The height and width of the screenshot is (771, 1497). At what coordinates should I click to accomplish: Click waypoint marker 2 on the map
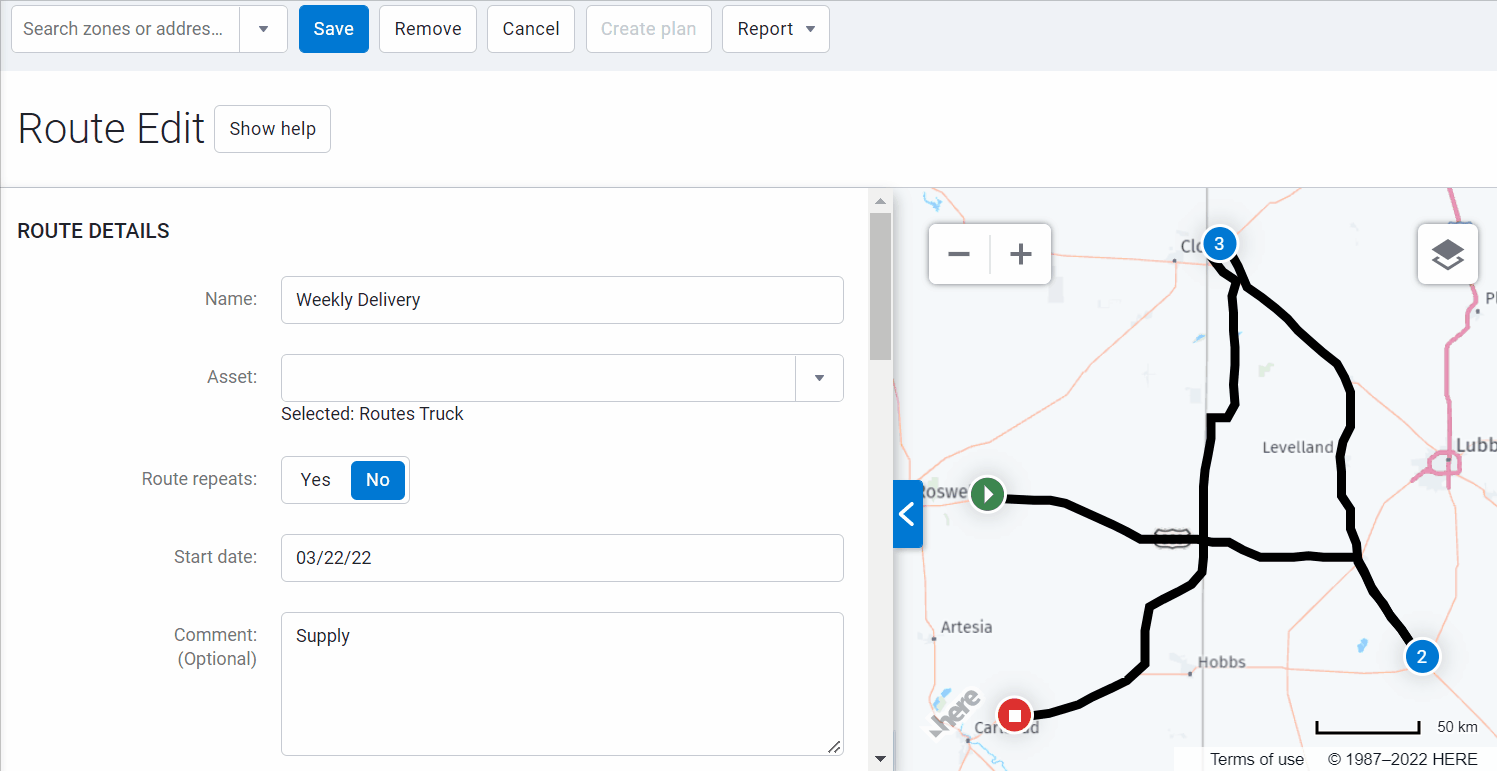[x=1422, y=656]
